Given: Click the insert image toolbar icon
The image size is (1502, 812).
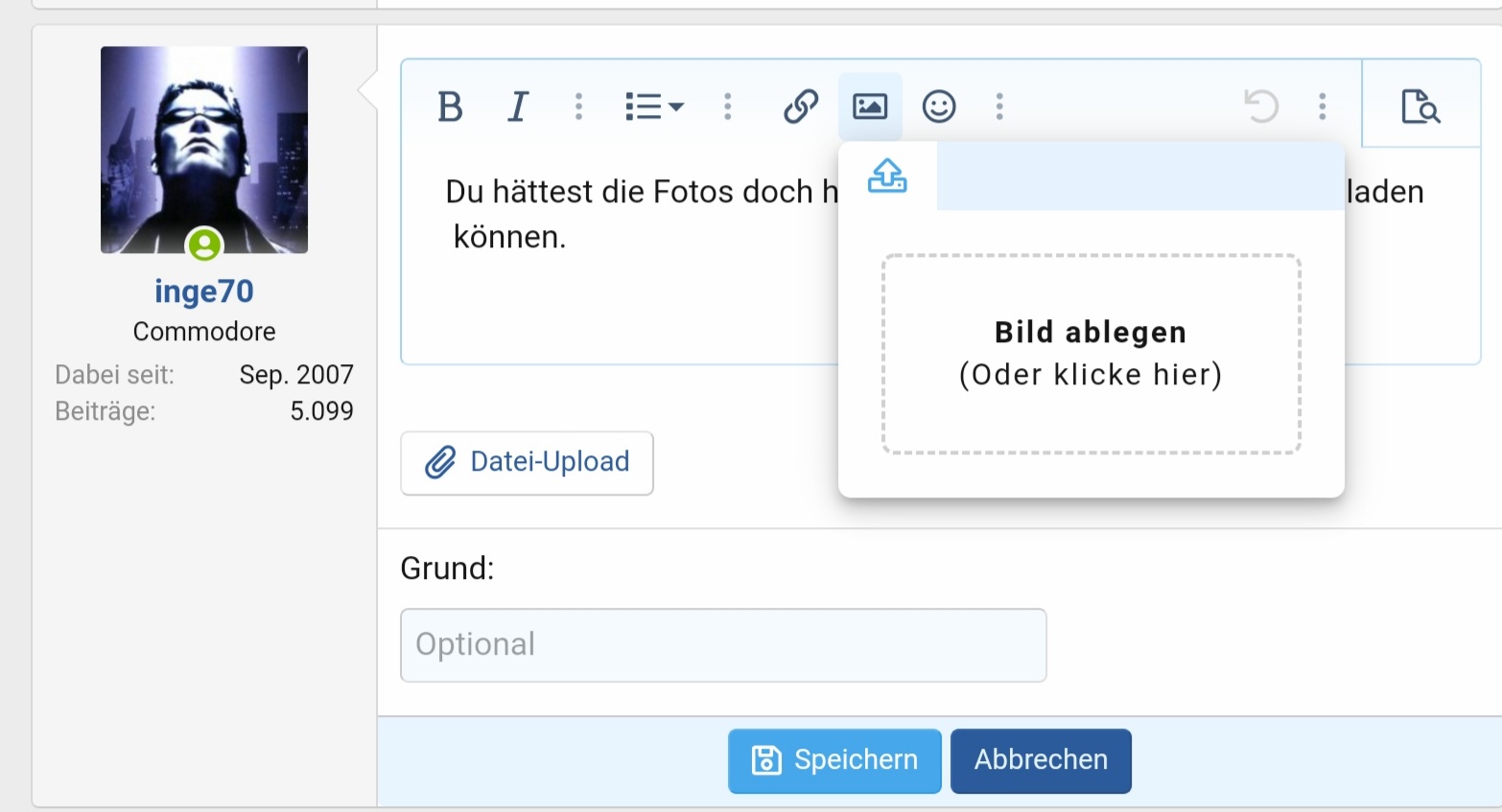Looking at the screenshot, I should [870, 106].
